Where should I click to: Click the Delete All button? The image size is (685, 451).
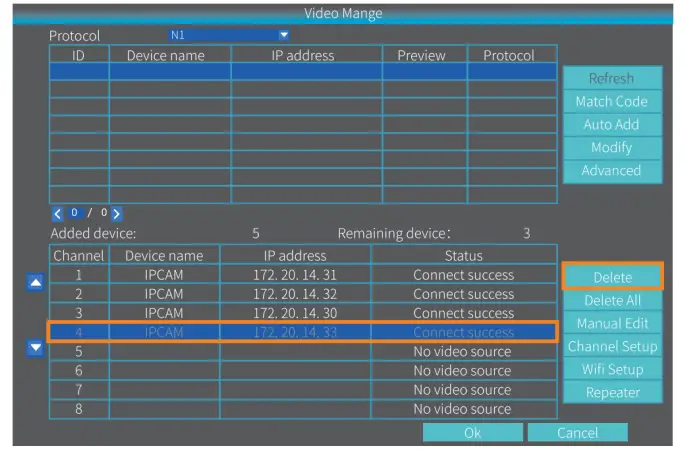tap(613, 300)
